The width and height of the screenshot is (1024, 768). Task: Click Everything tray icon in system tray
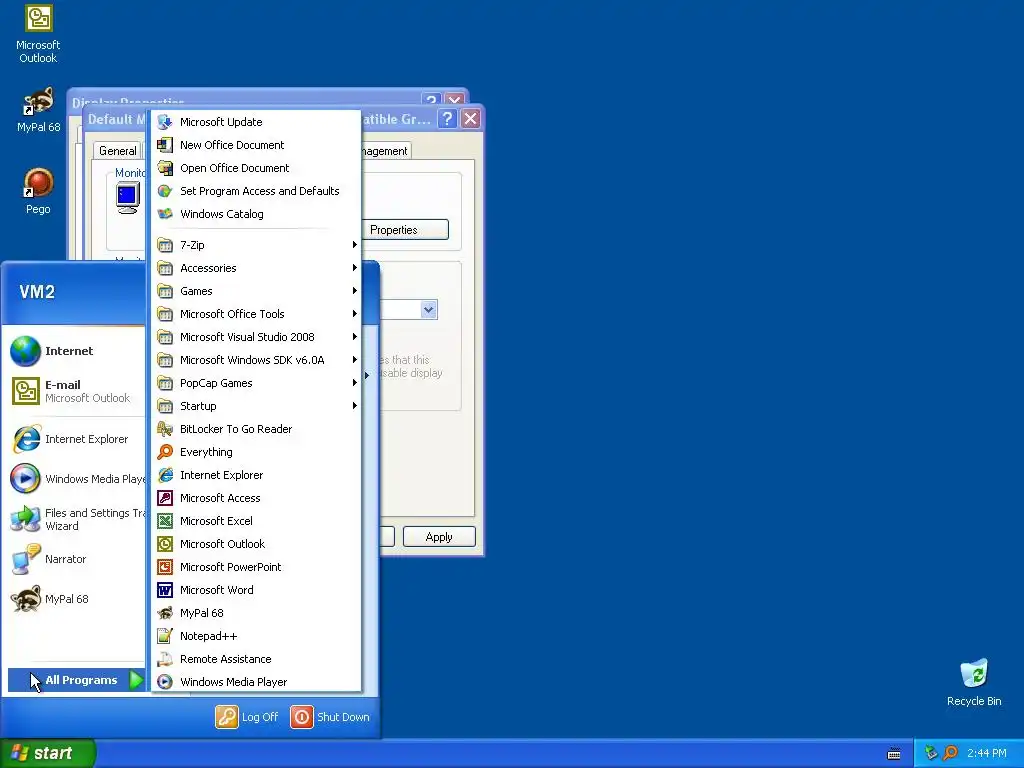[x=950, y=753]
